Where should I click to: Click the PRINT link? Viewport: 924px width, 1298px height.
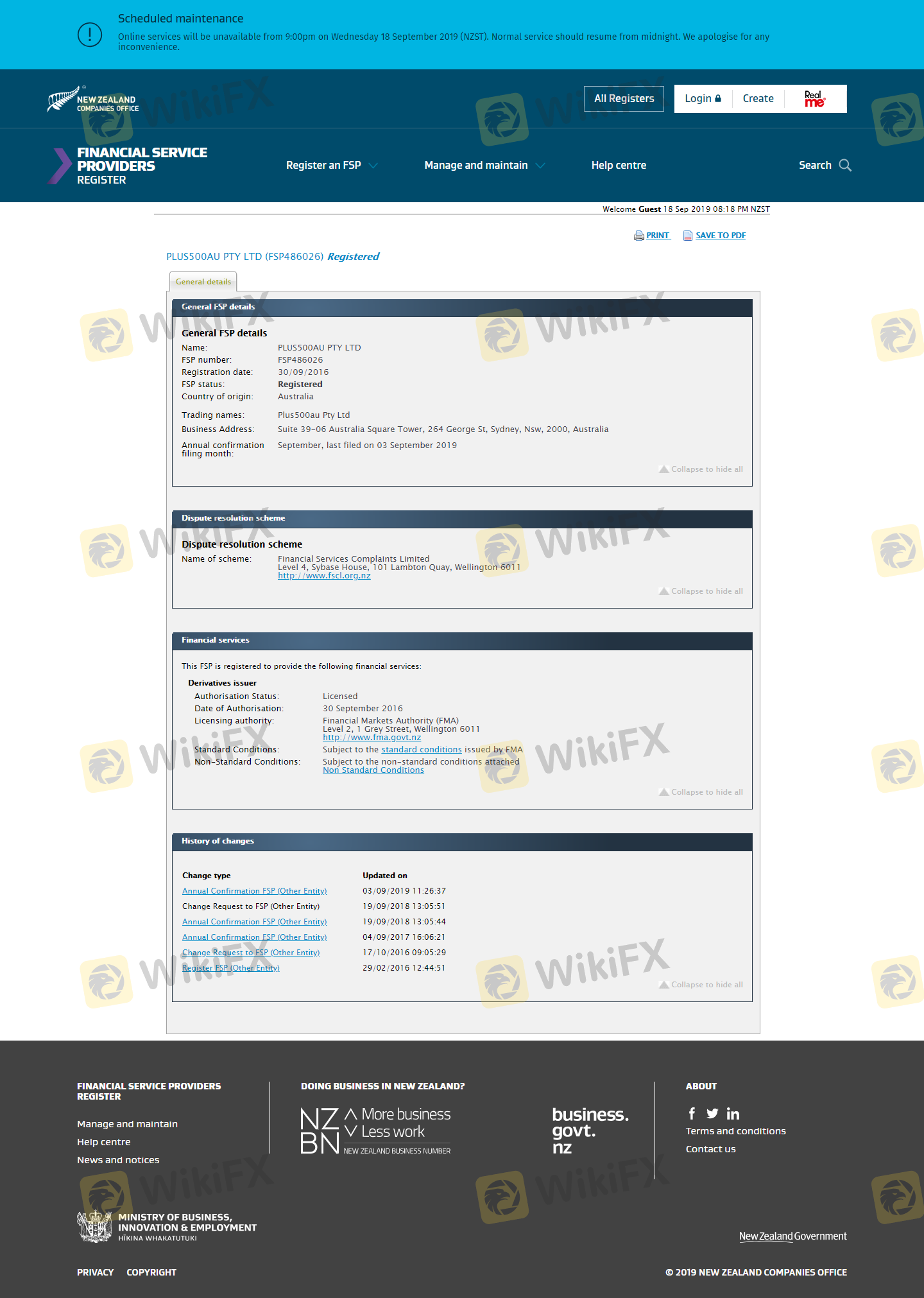pos(658,236)
